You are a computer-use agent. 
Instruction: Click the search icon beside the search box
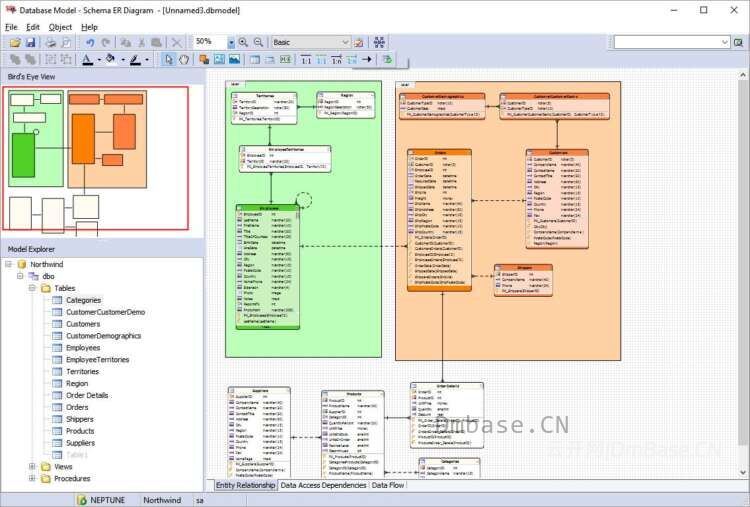click(739, 43)
